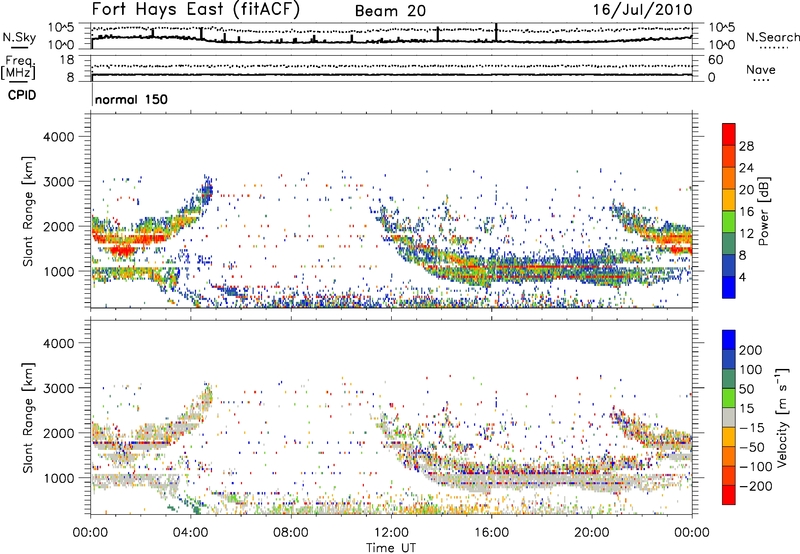
Task: Pick the bottom red segment of the velocity color bar
Action: click(x=729, y=495)
